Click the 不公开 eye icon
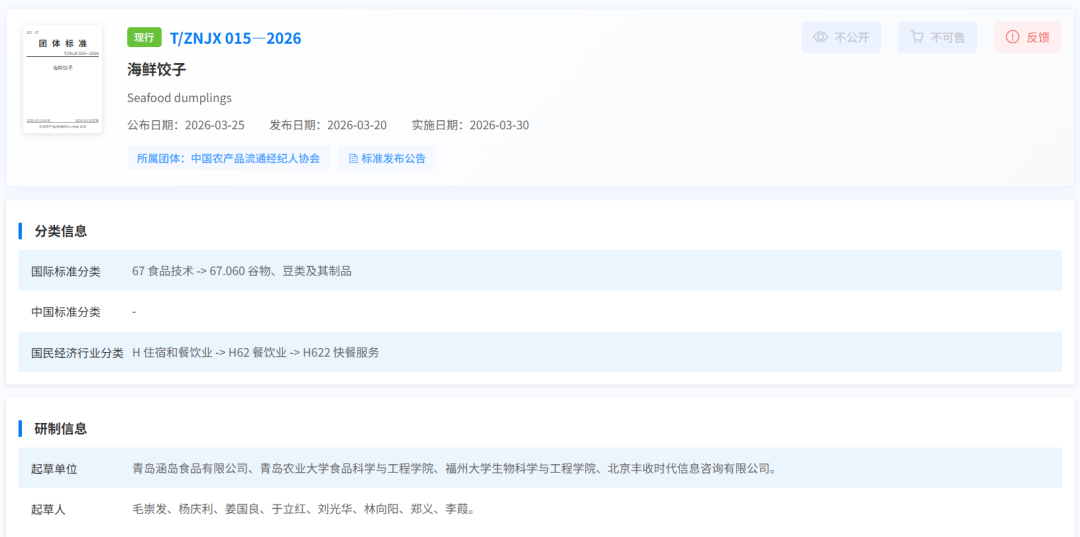1080x537 pixels. [x=820, y=37]
